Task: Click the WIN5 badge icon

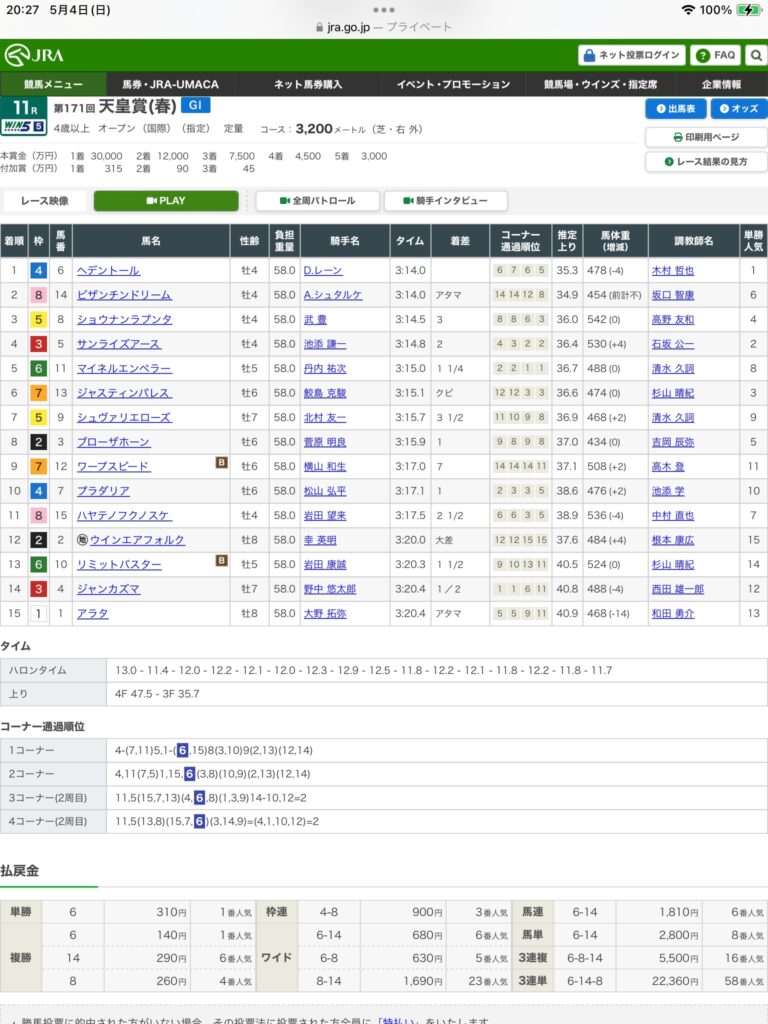Action: pos(24,127)
